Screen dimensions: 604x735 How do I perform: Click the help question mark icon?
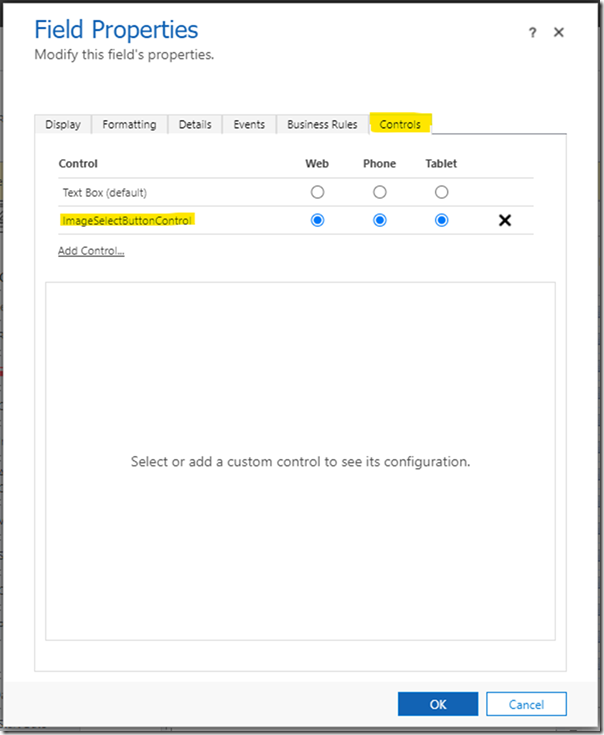click(533, 33)
